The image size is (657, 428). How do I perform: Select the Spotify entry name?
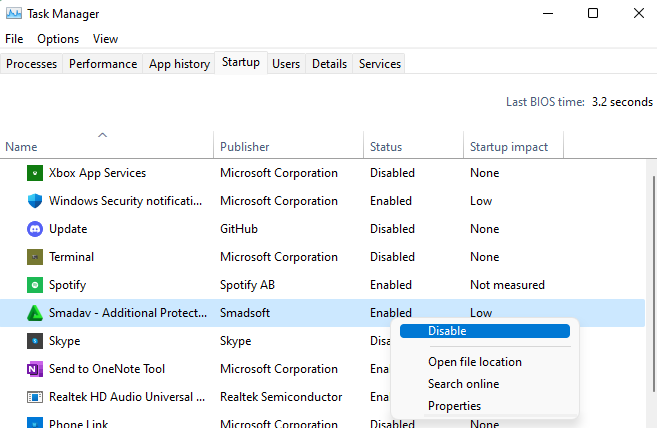67,285
